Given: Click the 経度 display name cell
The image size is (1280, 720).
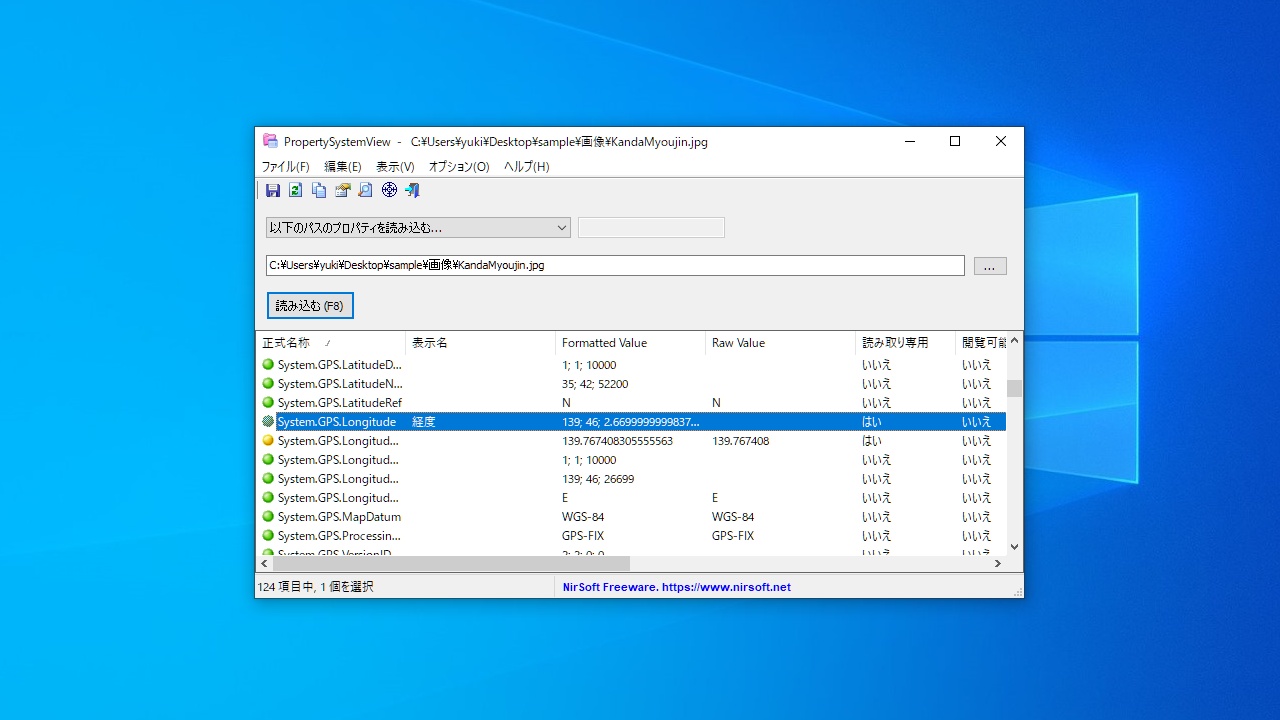Looking at the screenshot, I should [424, 421].
